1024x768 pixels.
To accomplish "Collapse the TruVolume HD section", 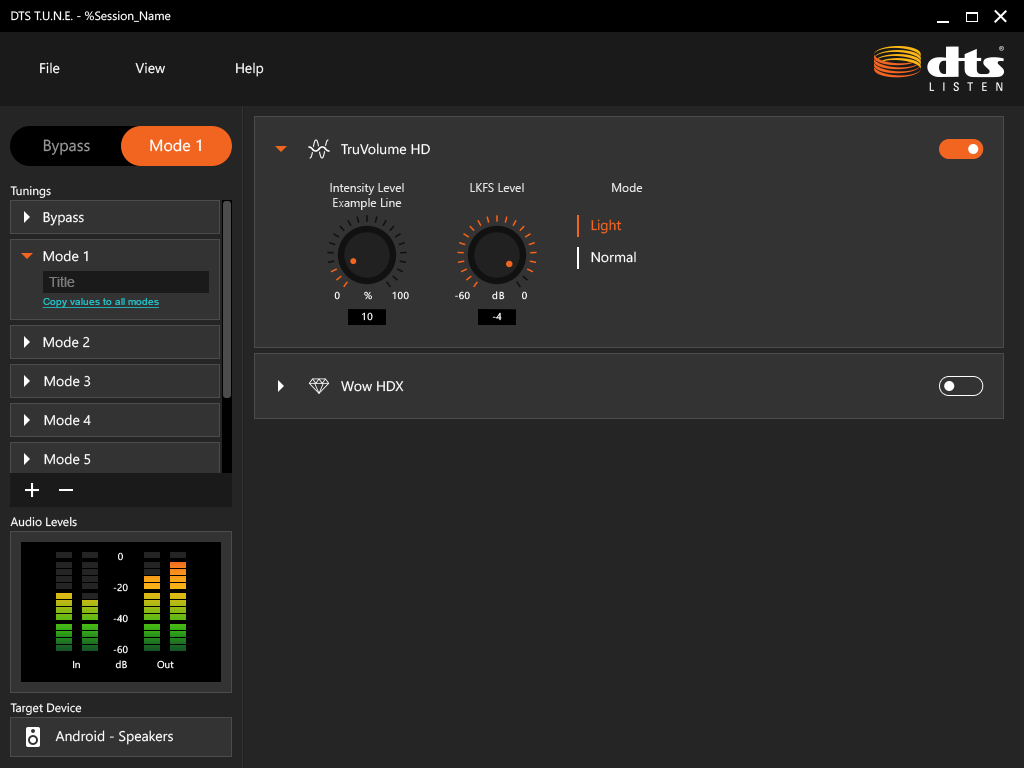I will (281, 149).
